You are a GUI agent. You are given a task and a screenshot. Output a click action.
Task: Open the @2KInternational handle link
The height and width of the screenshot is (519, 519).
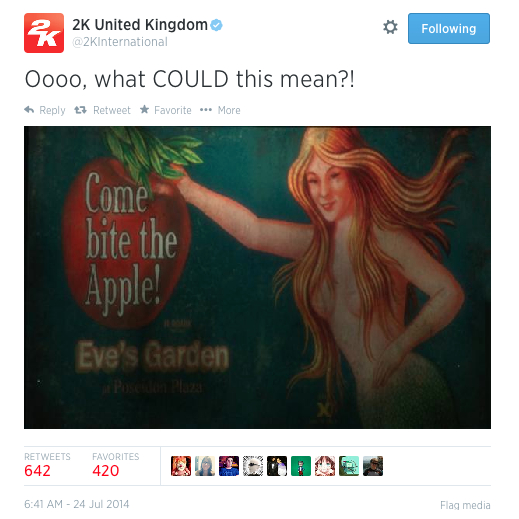click(120, 42)
